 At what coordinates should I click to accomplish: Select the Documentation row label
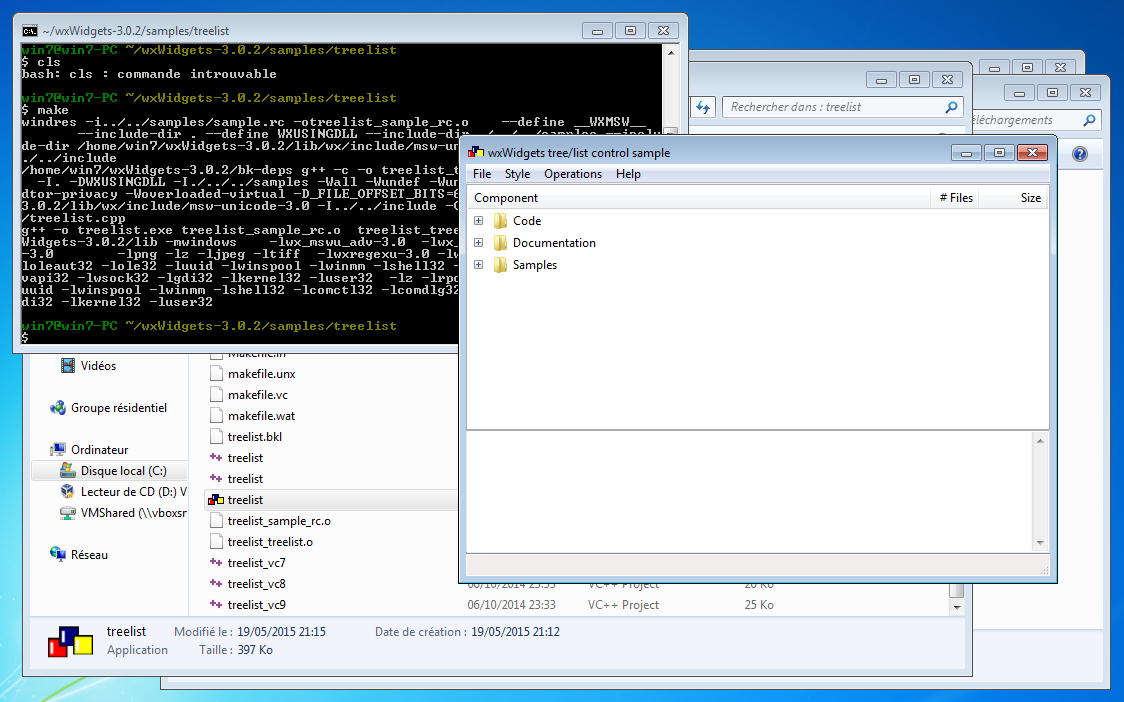(554, 243)
